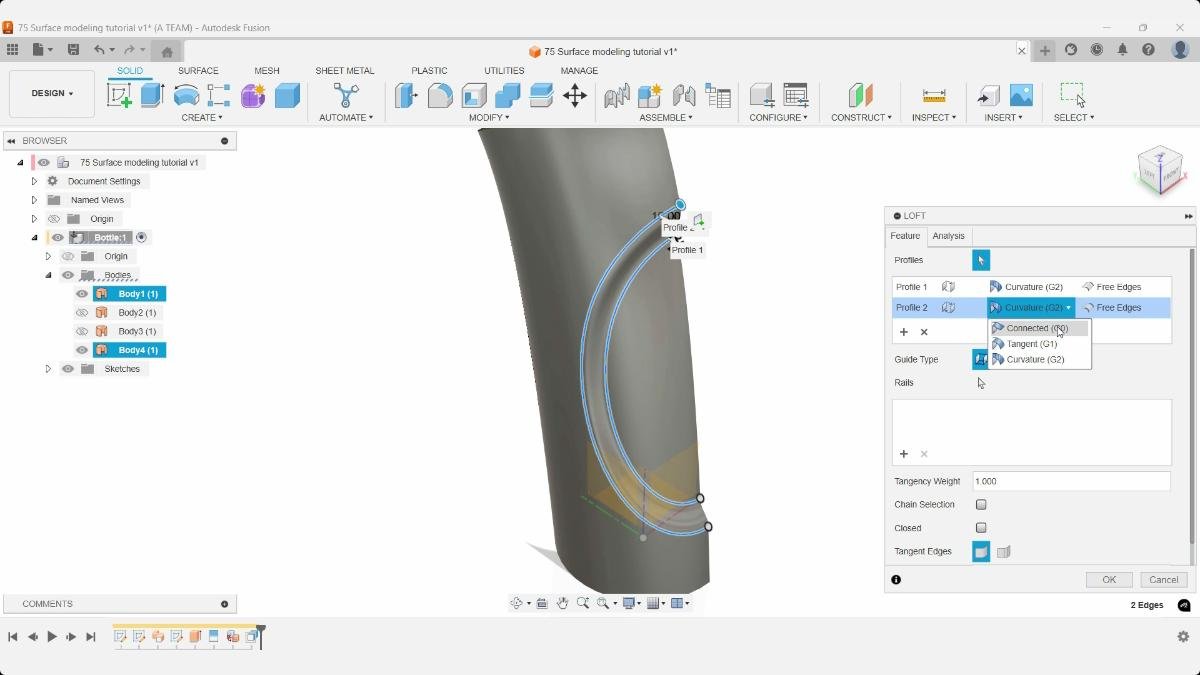The width and height of the screenshot is (1200, 675).
Task: Toggle visibility of Sketches folder
Action: (68, 369)
